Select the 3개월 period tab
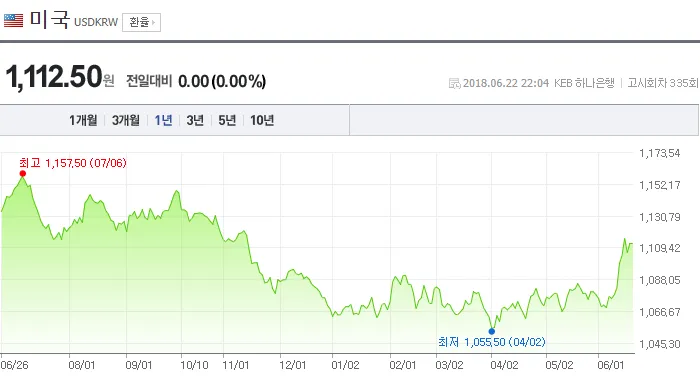This screenshot has width=700, height=380. (126, 120)
